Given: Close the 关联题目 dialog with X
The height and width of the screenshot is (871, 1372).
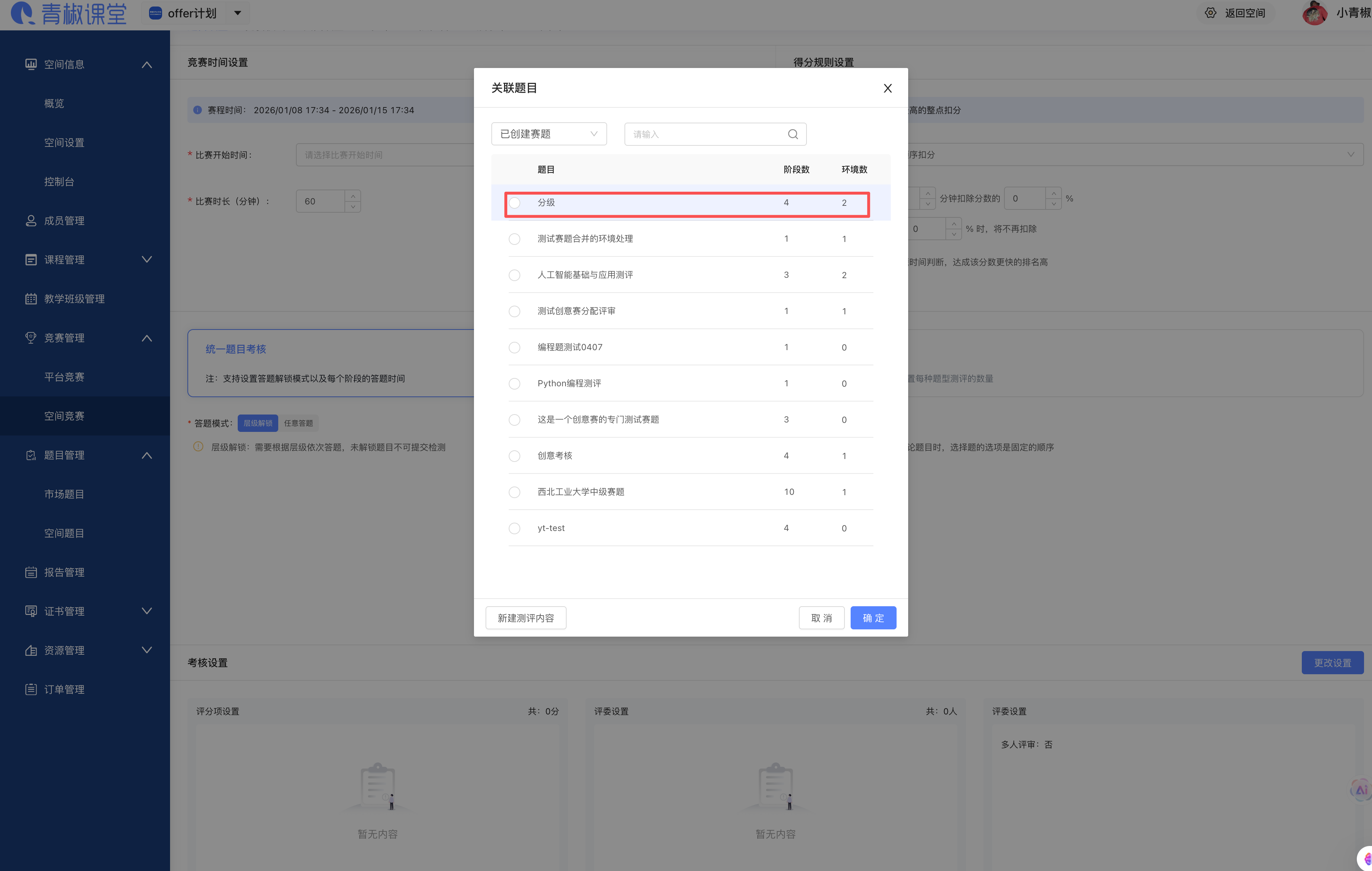Looking at the screenshot, I should [x=887, y=88].
